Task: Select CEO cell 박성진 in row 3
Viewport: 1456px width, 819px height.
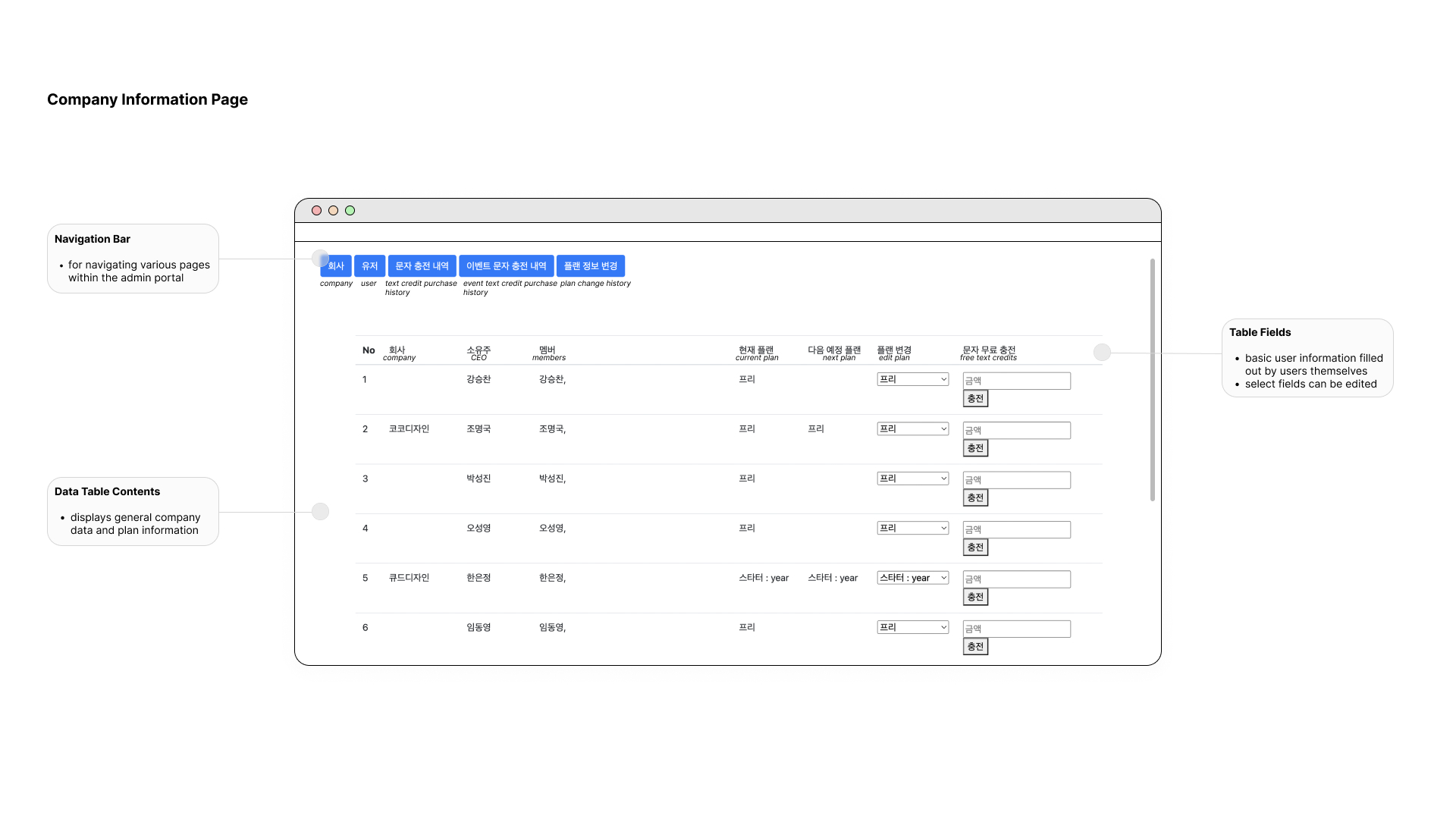Action: tap(479, 479)
